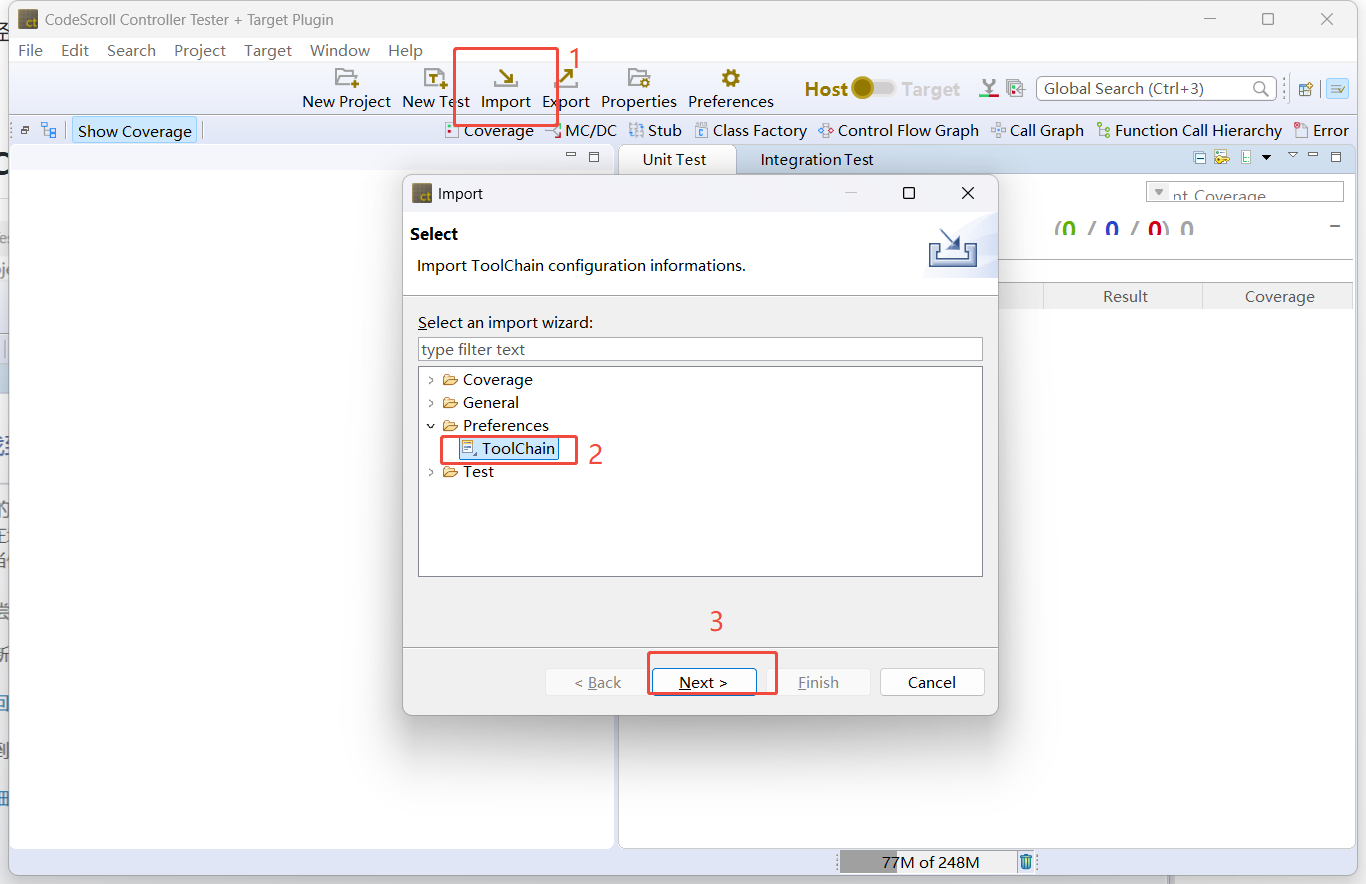
Task: Open the Class Factory view
Action: [x=750, y=131]
